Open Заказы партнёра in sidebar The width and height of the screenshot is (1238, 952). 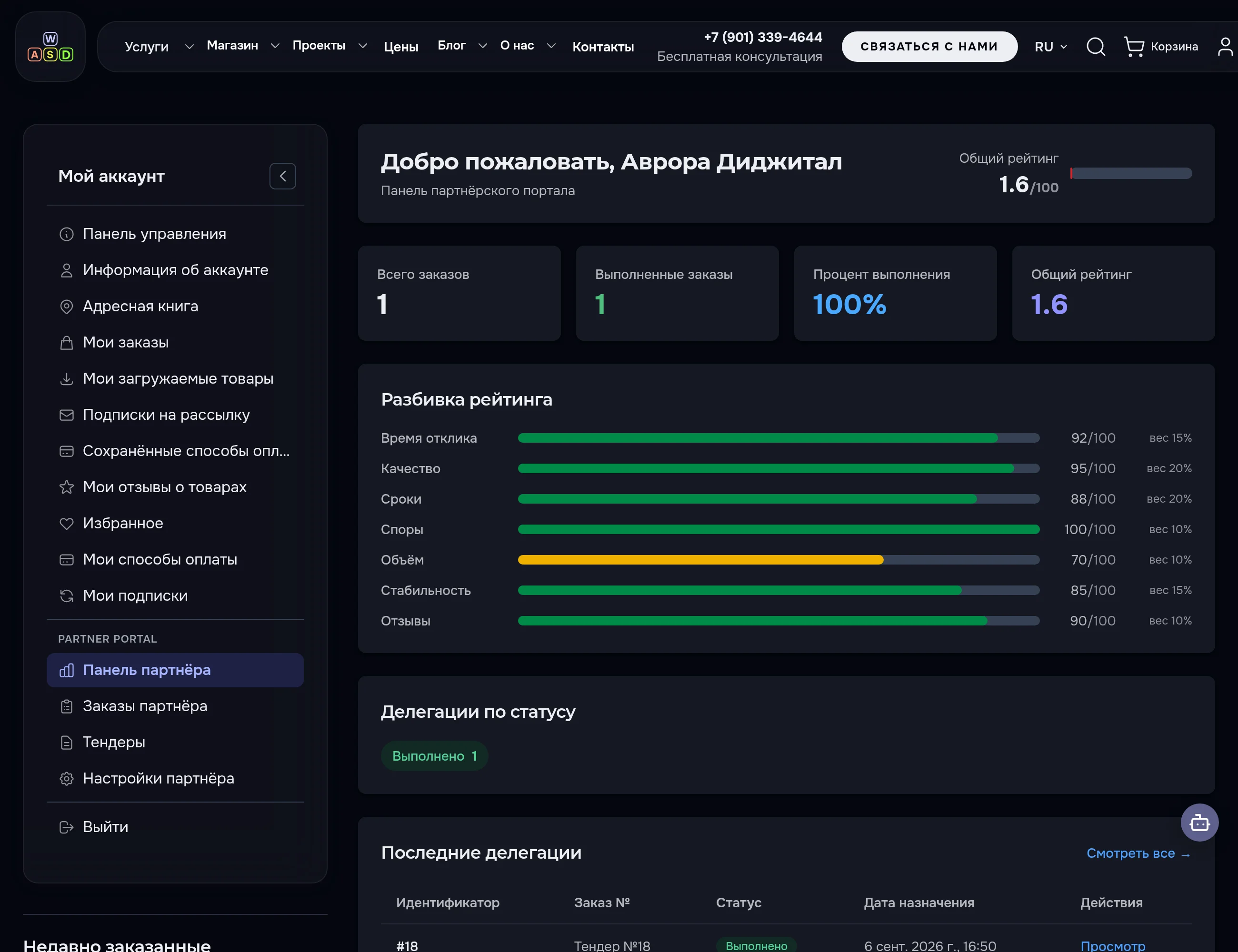point(175,706)
